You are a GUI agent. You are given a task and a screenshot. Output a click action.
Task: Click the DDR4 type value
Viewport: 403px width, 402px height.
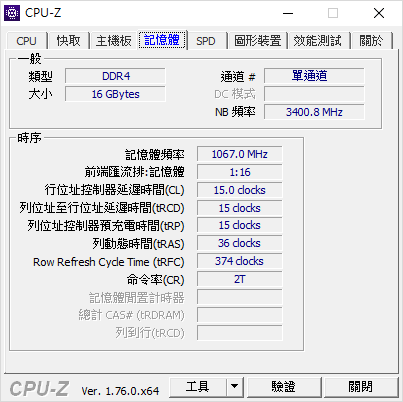pyautogui.click(x=115, y=76)
